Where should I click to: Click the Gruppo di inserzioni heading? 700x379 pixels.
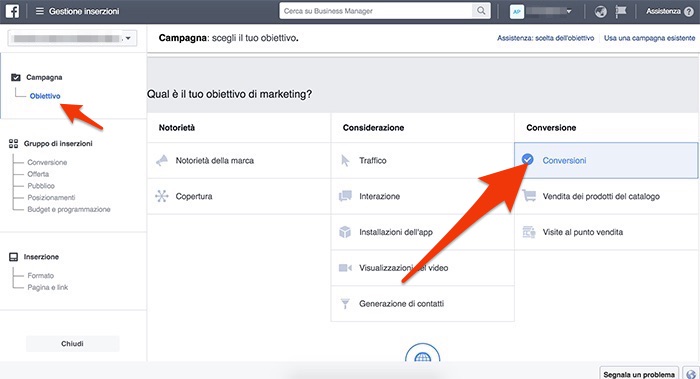click(x=58, y=143)
